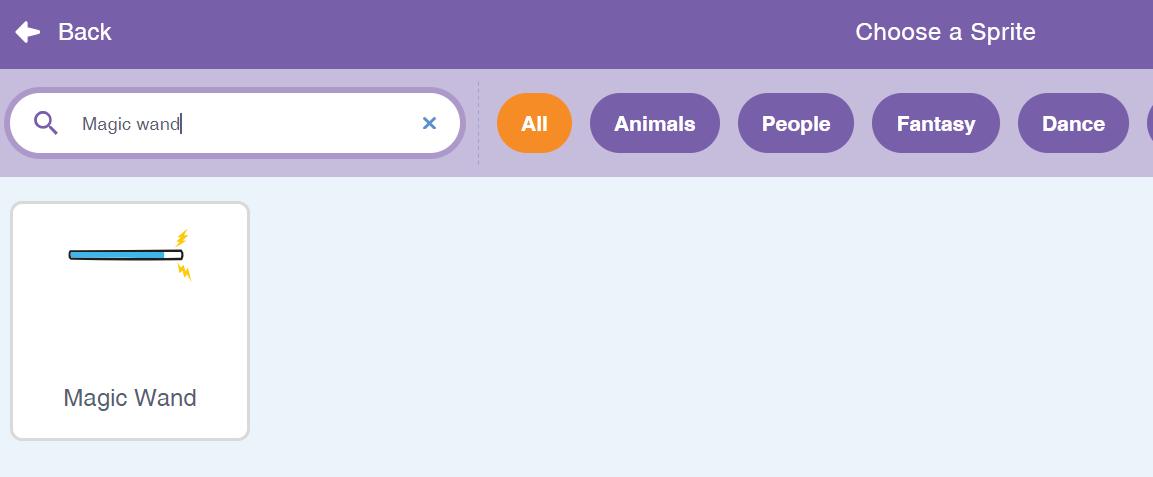
Task: Click the empty light-blue library area
Action: click(700, 330)
